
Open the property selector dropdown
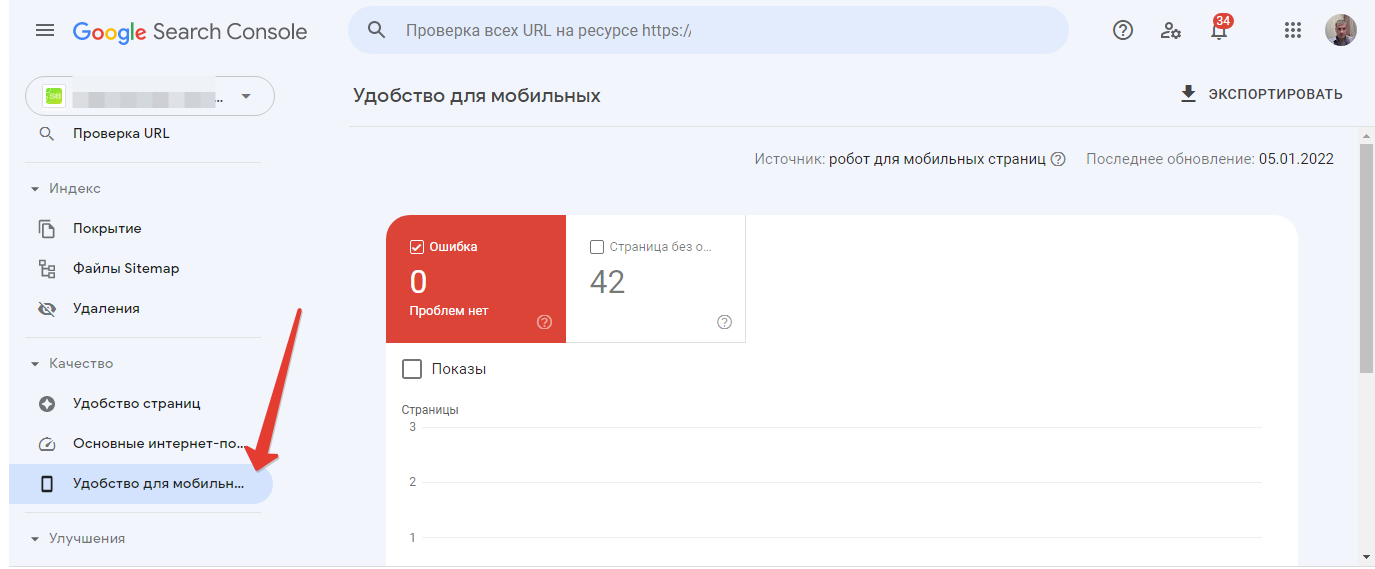tap(150, 96)
